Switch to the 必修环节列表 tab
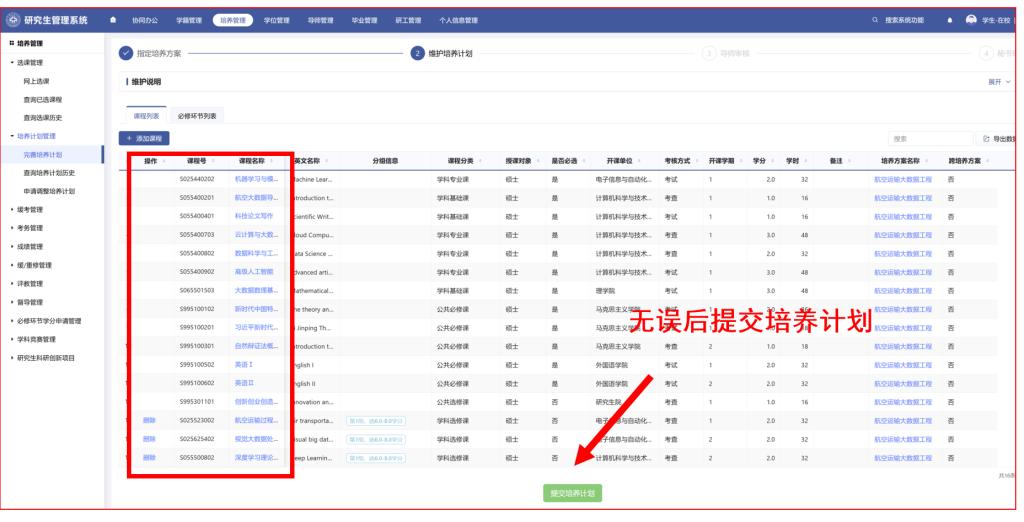Viewport: 1024px width, 522px height. click(x=197, y=116)
